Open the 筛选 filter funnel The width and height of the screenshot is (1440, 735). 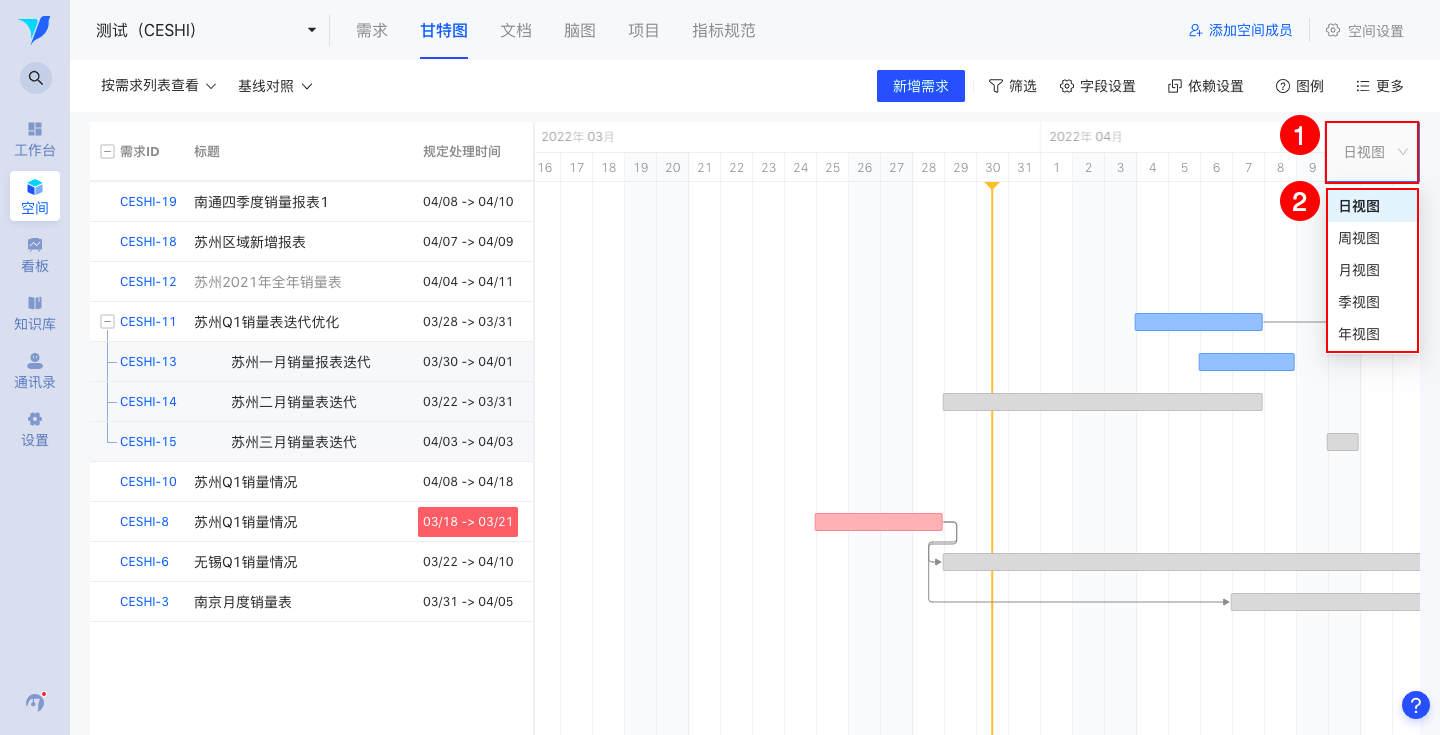point(1012,86)
